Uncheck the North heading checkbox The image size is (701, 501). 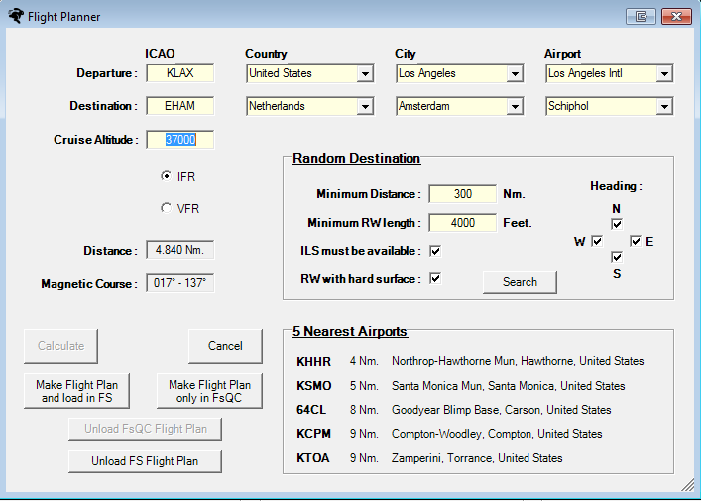617,224
